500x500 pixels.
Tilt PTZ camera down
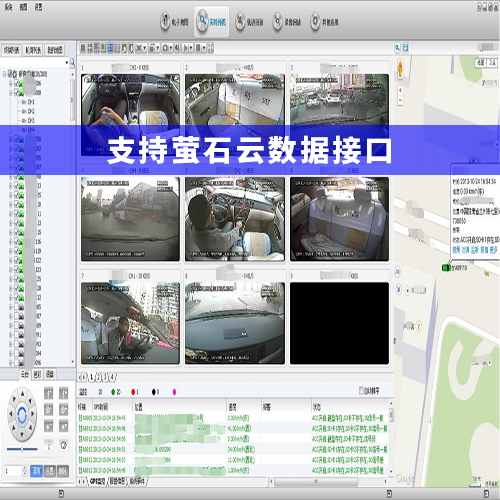pyautogui.click(x=22, y=435)
